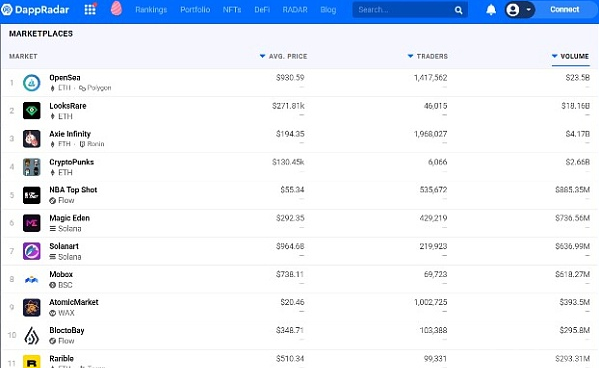Image resolution: width=599 pixels, height=368 pixels.
Task: Click the Axie Infinity logo icon
Action: click(32, 139)
